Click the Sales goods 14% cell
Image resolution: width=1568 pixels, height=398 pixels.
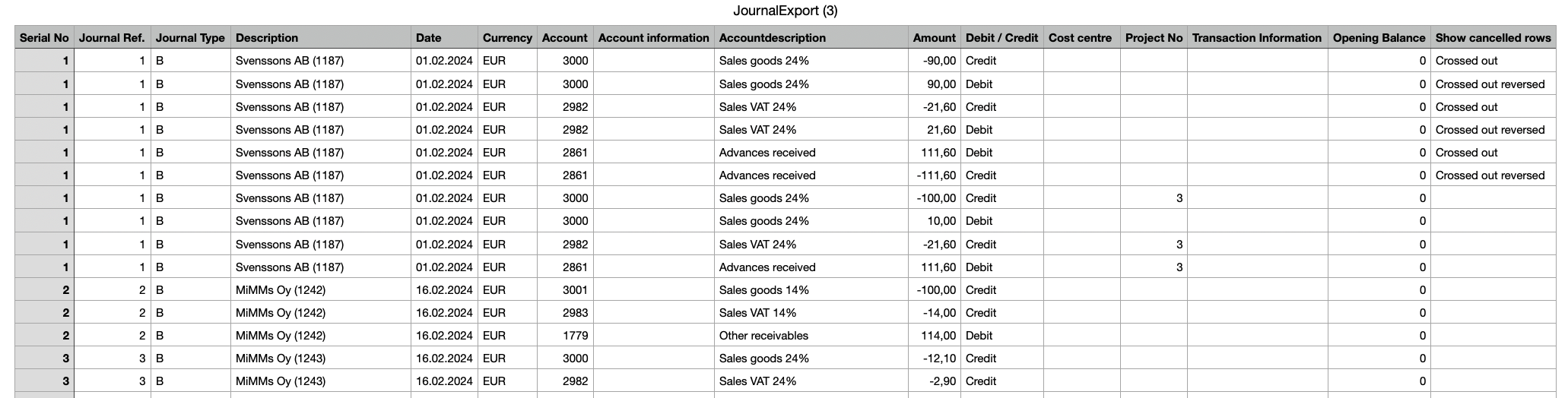[811, 289]
